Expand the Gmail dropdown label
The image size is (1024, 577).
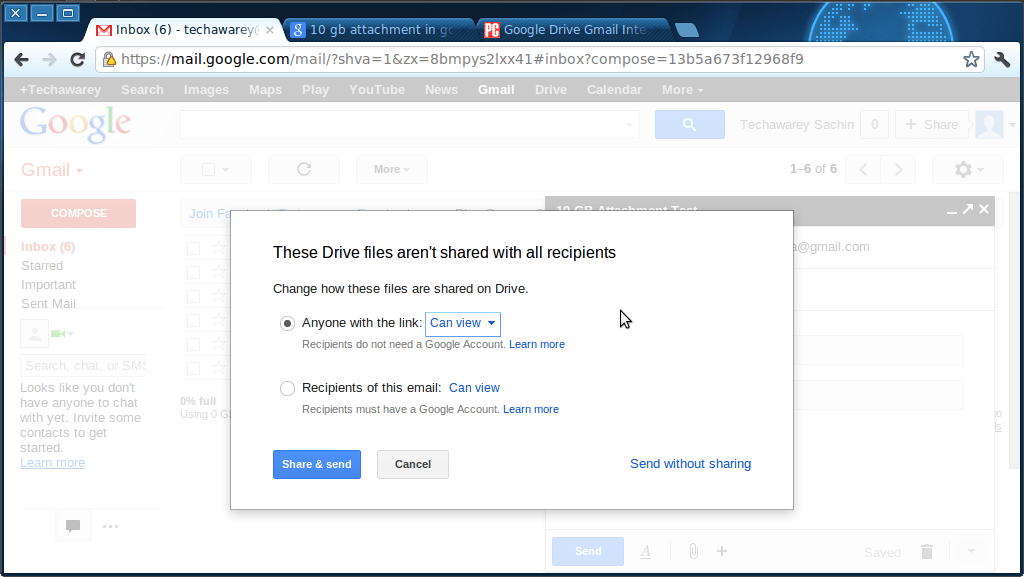tap(52, 170)
